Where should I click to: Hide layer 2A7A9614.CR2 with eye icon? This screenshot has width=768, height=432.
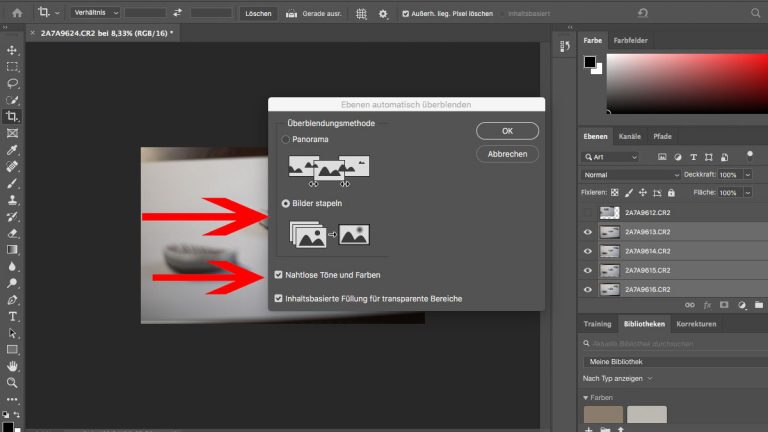coord(588,251)
